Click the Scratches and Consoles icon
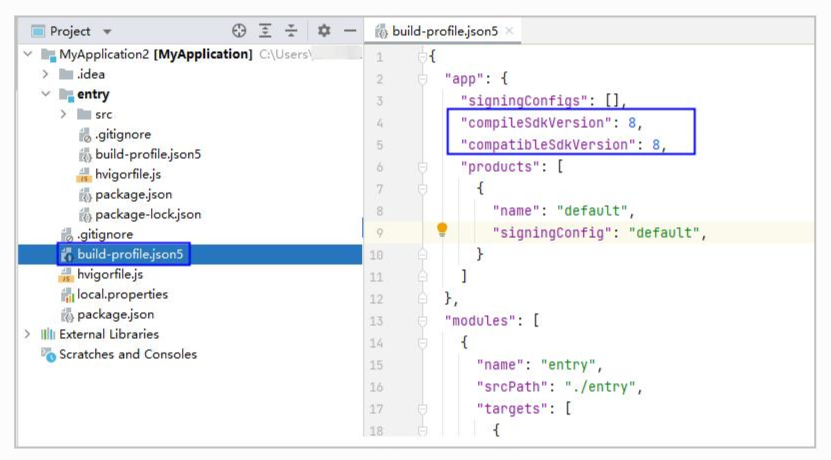Viewport: 831px width, 460px height. click(x=48, y=355)
